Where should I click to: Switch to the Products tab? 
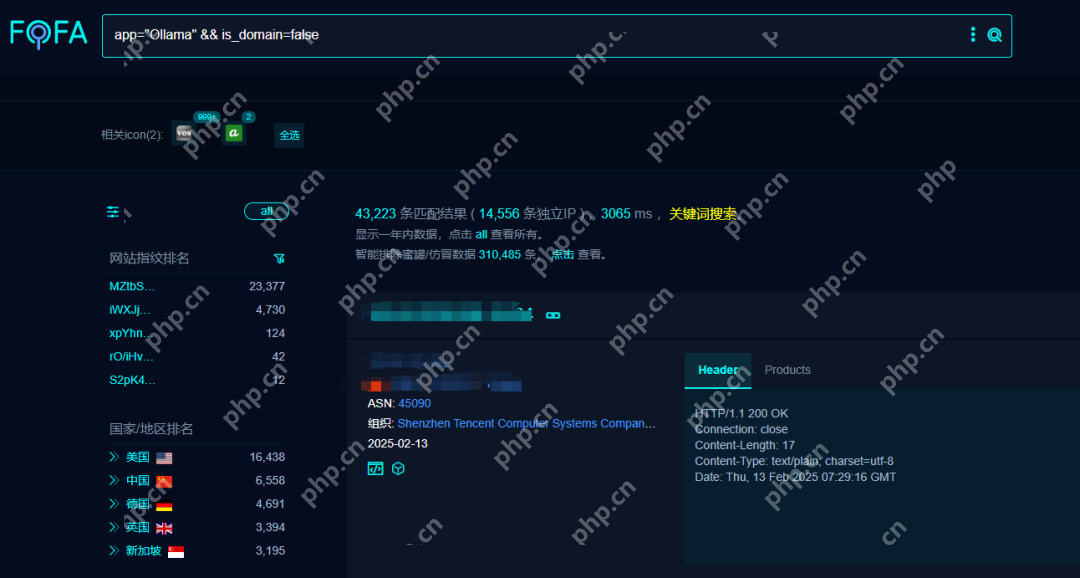pos(787,370)
